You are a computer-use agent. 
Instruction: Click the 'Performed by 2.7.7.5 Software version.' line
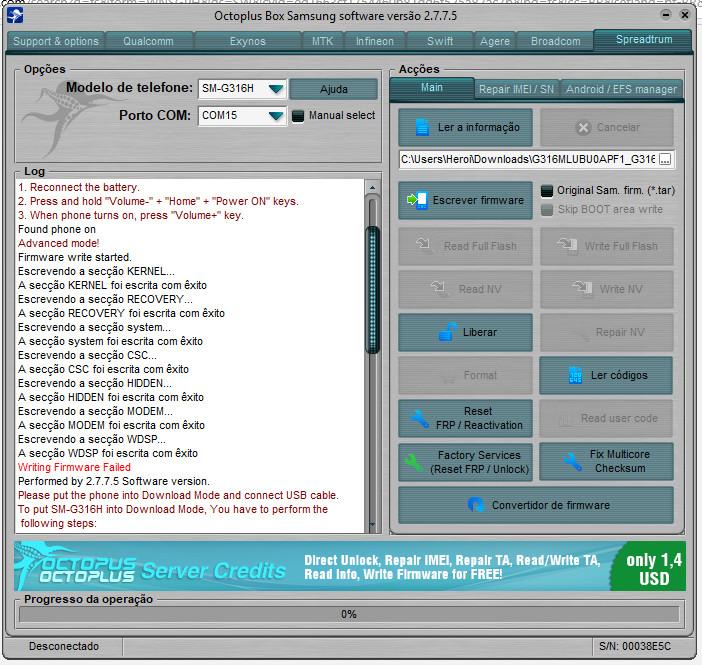tap(114, 481)
